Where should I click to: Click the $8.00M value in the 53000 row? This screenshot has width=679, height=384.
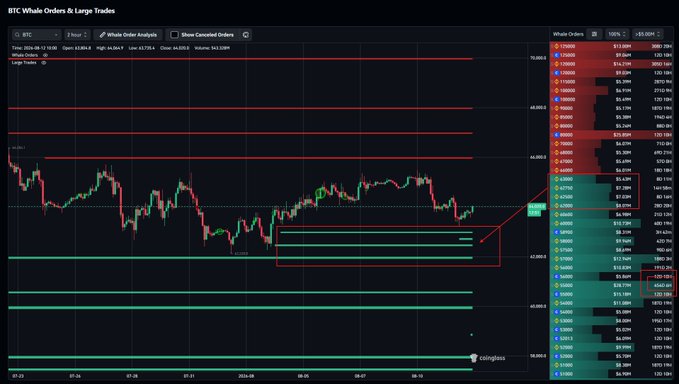(623, 321)
